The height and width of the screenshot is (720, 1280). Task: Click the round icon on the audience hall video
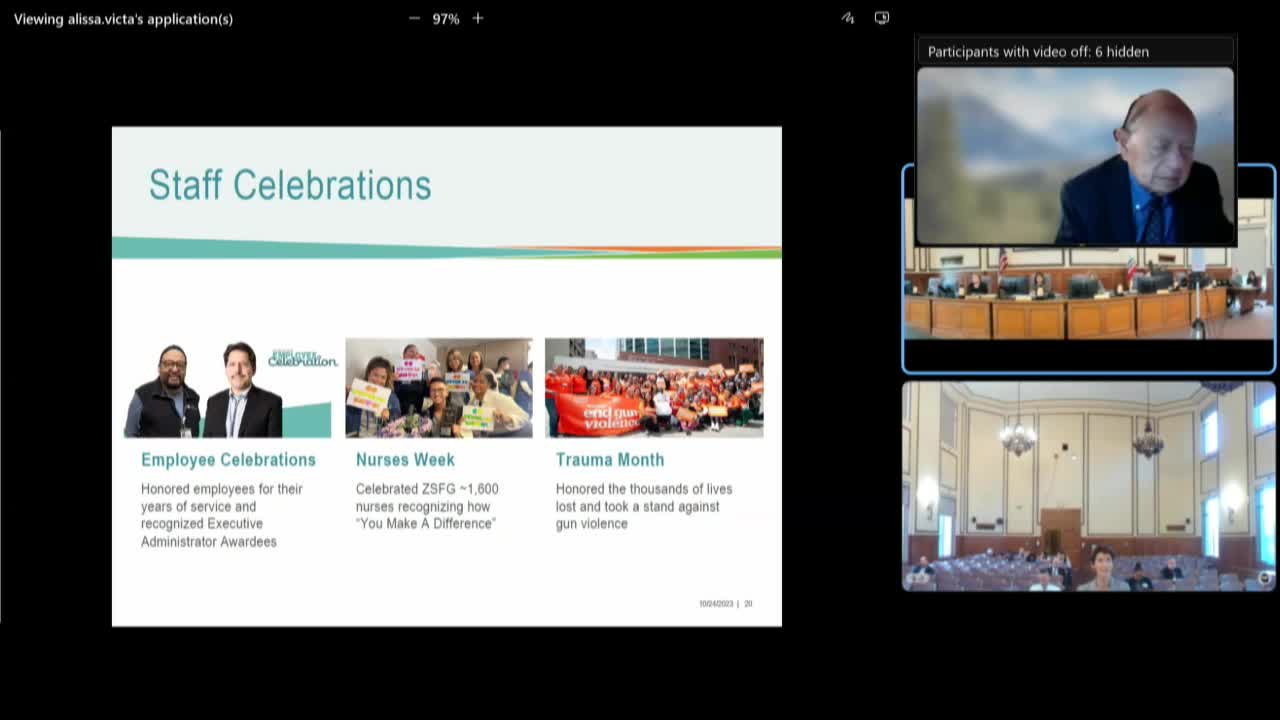(1265, 577)
